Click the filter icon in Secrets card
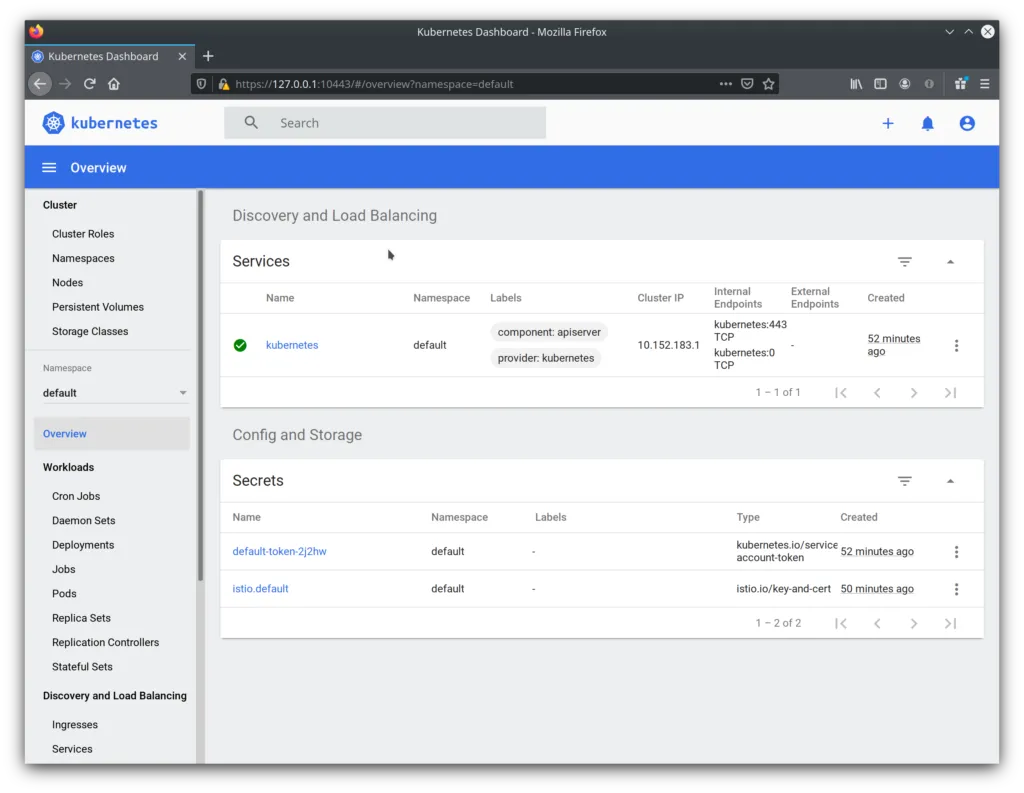Image resolution: width=1024 pixels, height=793 pixels. [x=904, y=481]
